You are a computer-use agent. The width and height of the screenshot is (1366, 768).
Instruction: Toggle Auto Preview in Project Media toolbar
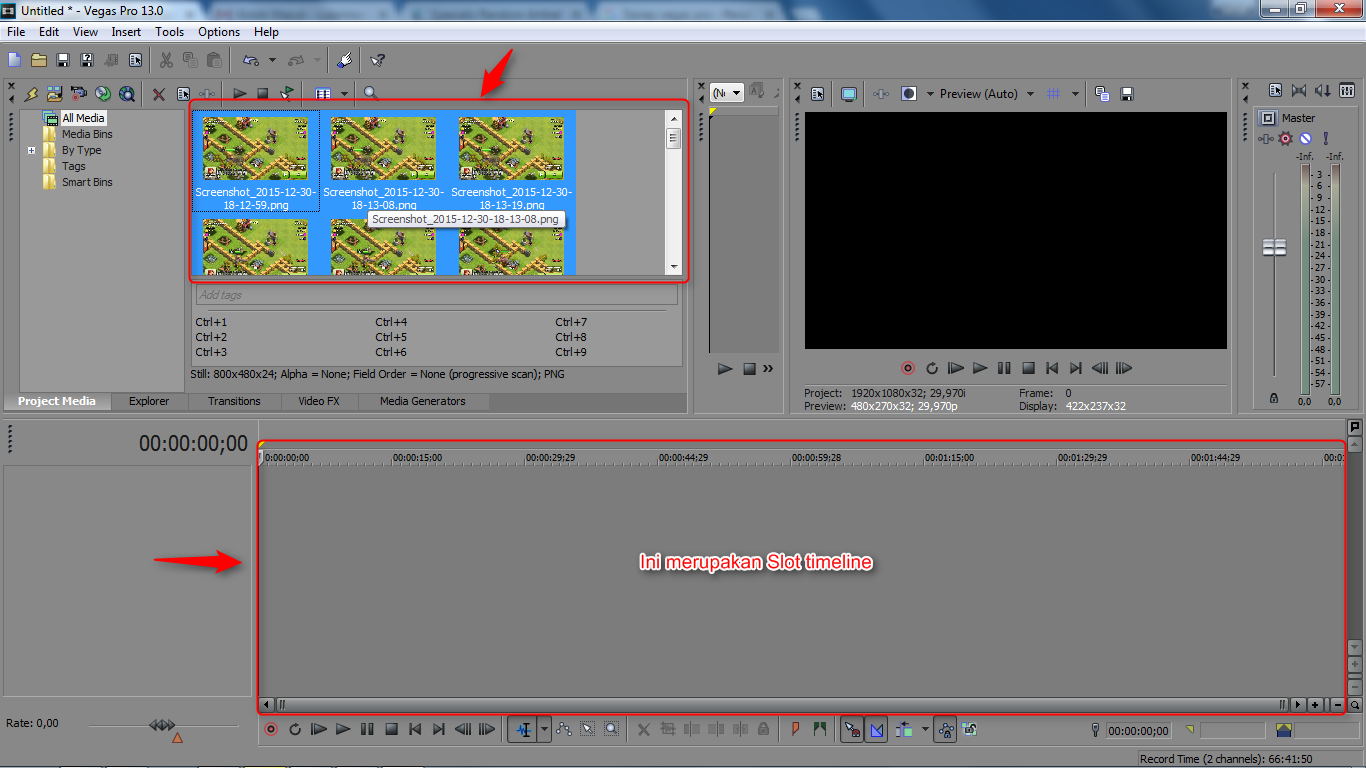[288, 94]
